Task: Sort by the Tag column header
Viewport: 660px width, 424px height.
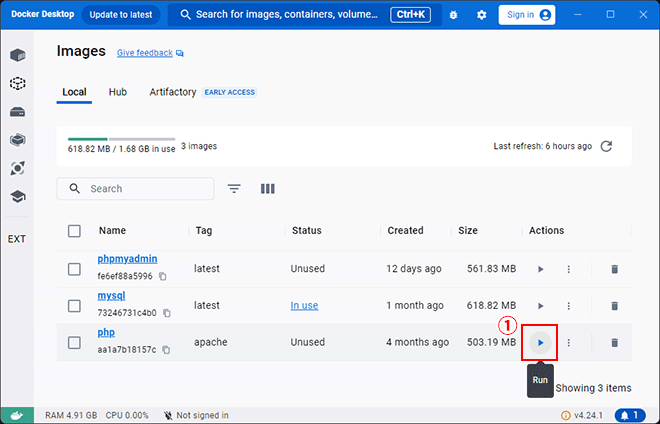Action: point(204,231)
